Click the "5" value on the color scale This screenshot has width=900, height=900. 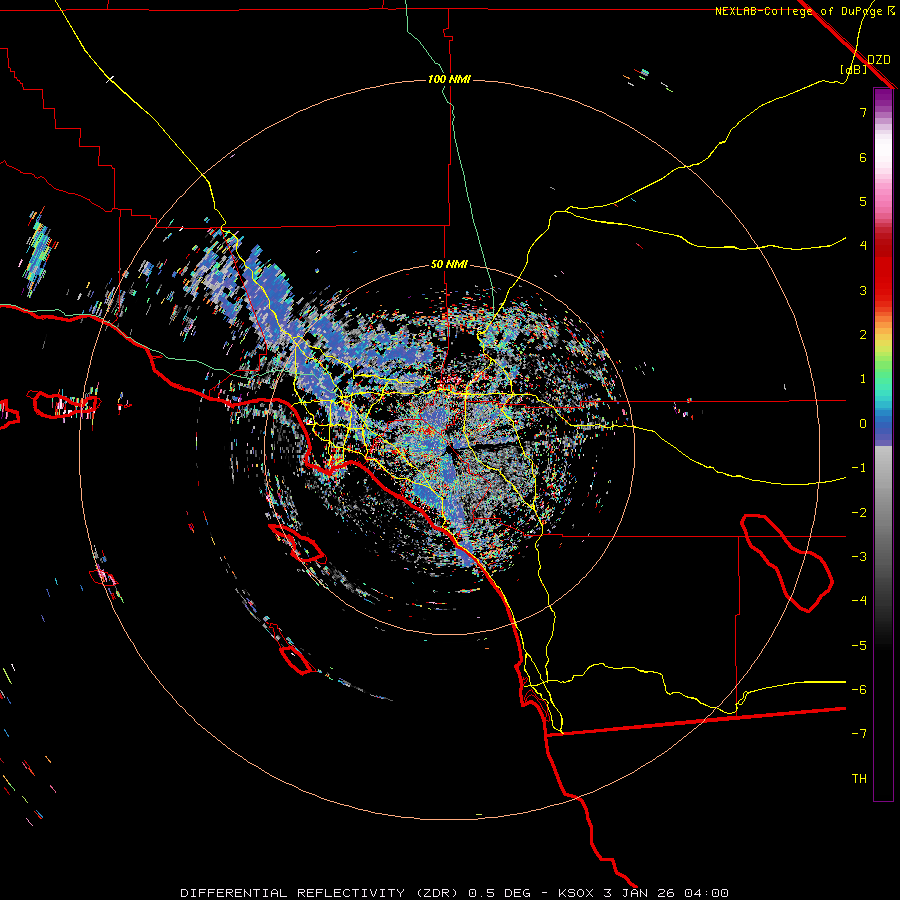[863, 201]
